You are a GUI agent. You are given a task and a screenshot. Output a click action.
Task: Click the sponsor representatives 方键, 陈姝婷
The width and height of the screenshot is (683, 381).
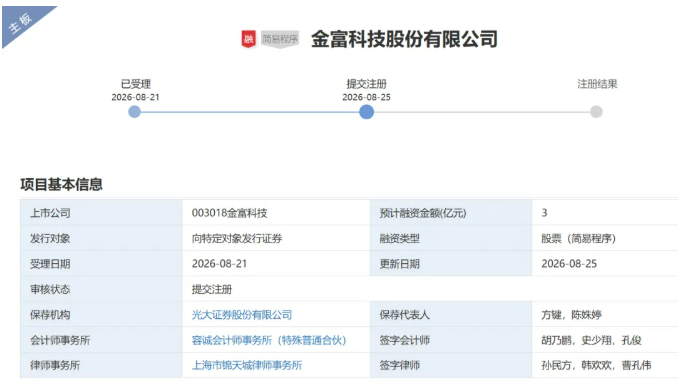(571, 315)
